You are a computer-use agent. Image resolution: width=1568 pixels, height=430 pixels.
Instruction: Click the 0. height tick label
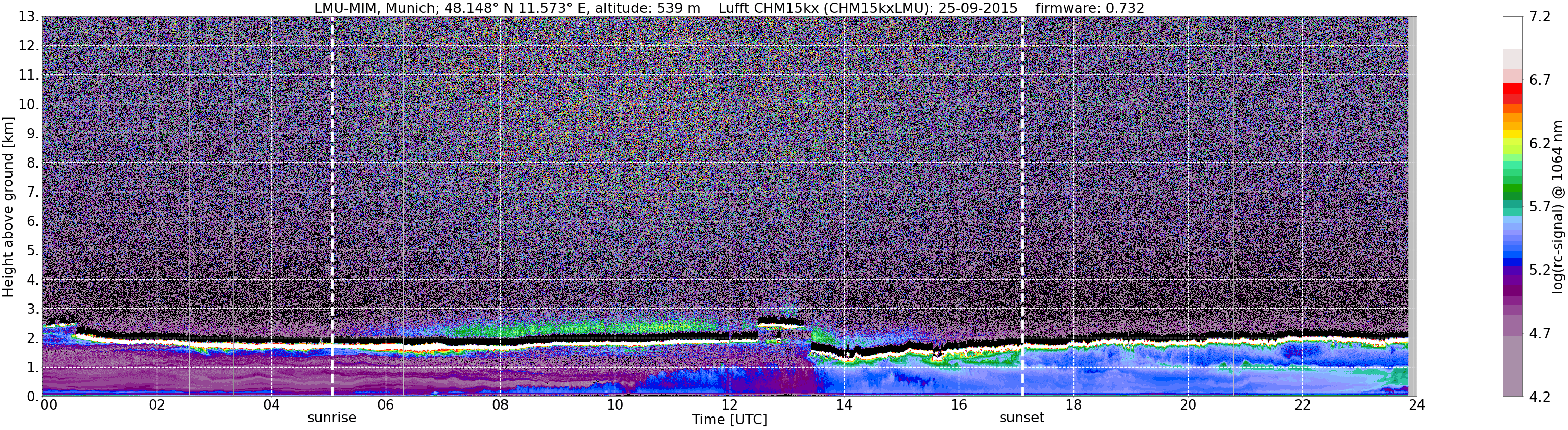coord(32,396)
